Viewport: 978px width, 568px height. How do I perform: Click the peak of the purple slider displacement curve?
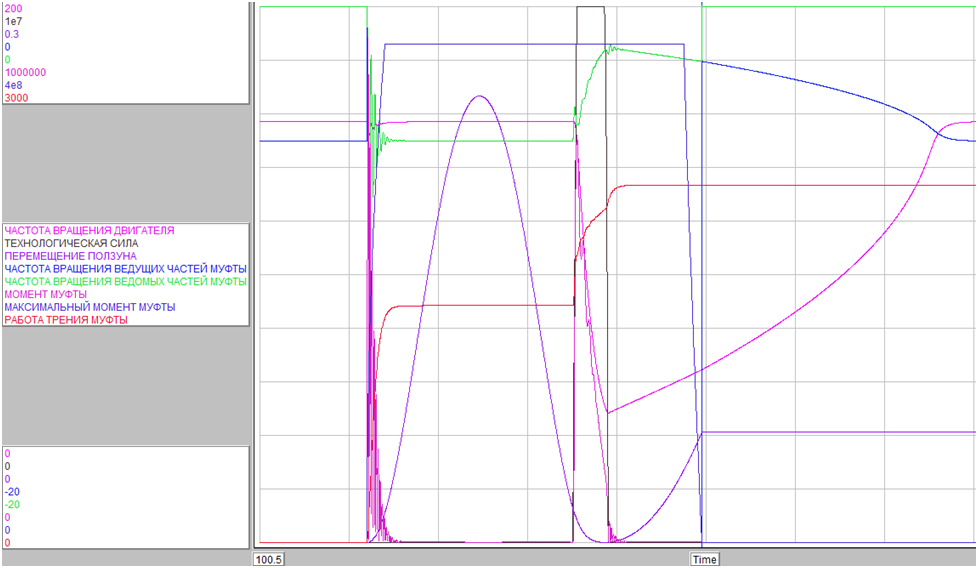click(478, 96)
